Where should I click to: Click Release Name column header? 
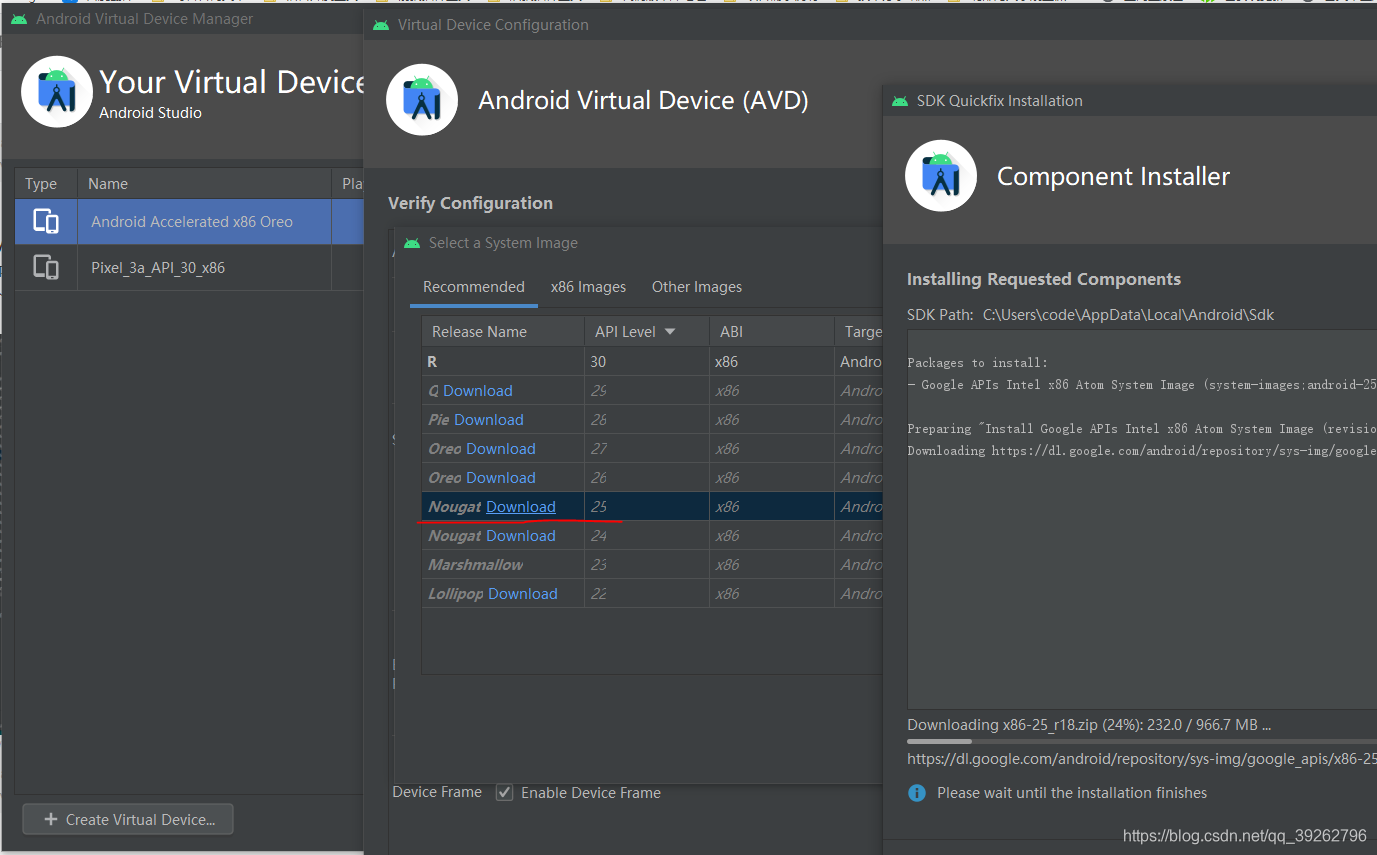[x=503, y=332]
